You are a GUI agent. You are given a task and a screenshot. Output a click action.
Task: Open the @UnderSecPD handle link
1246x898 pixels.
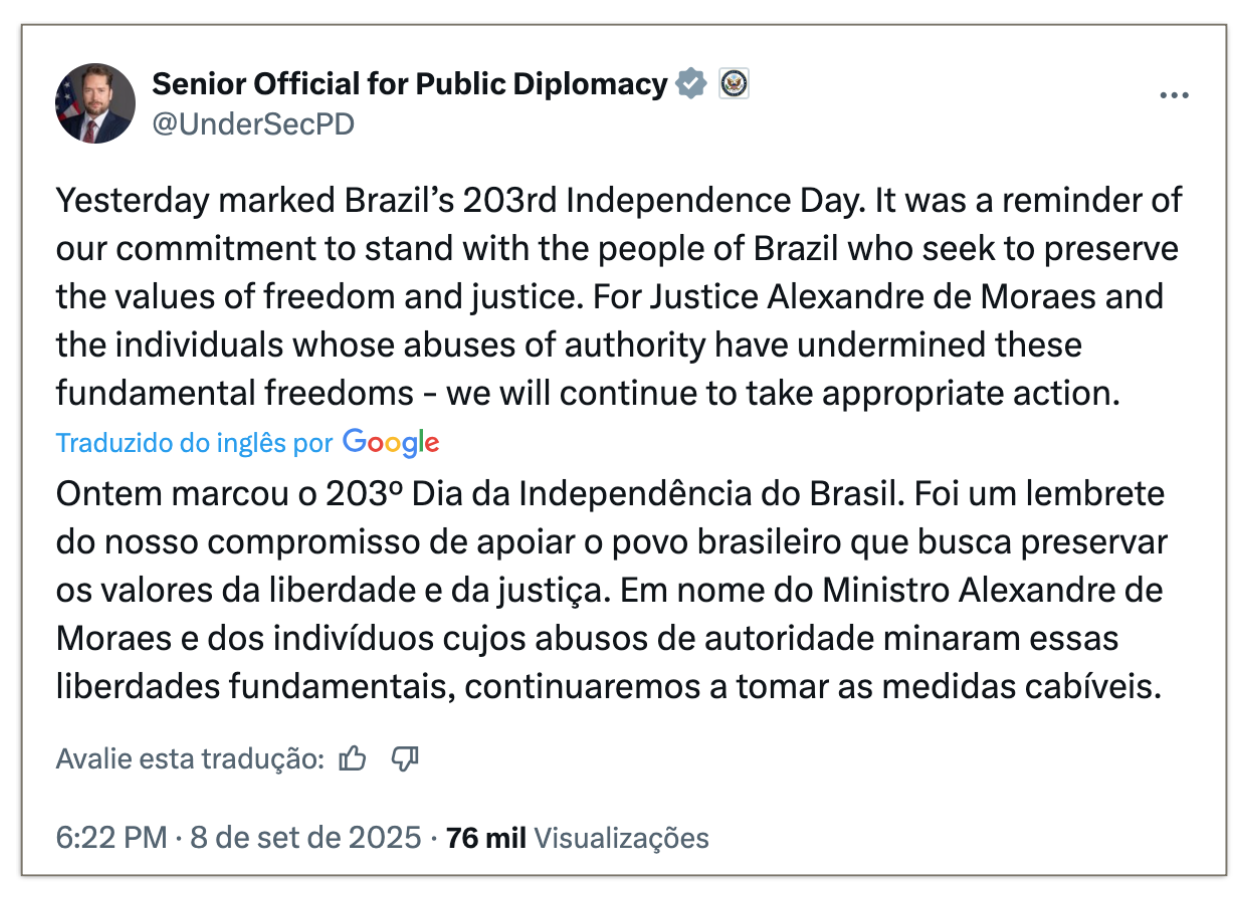pyautogui.click(x=252, y=125)
